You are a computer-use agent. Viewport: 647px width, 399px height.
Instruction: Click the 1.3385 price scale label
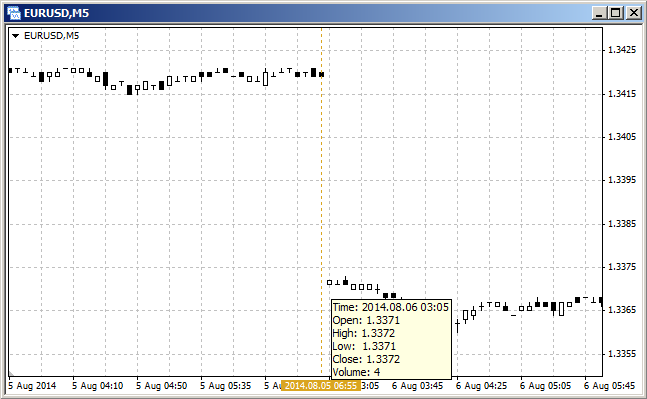tap(622, 224)
